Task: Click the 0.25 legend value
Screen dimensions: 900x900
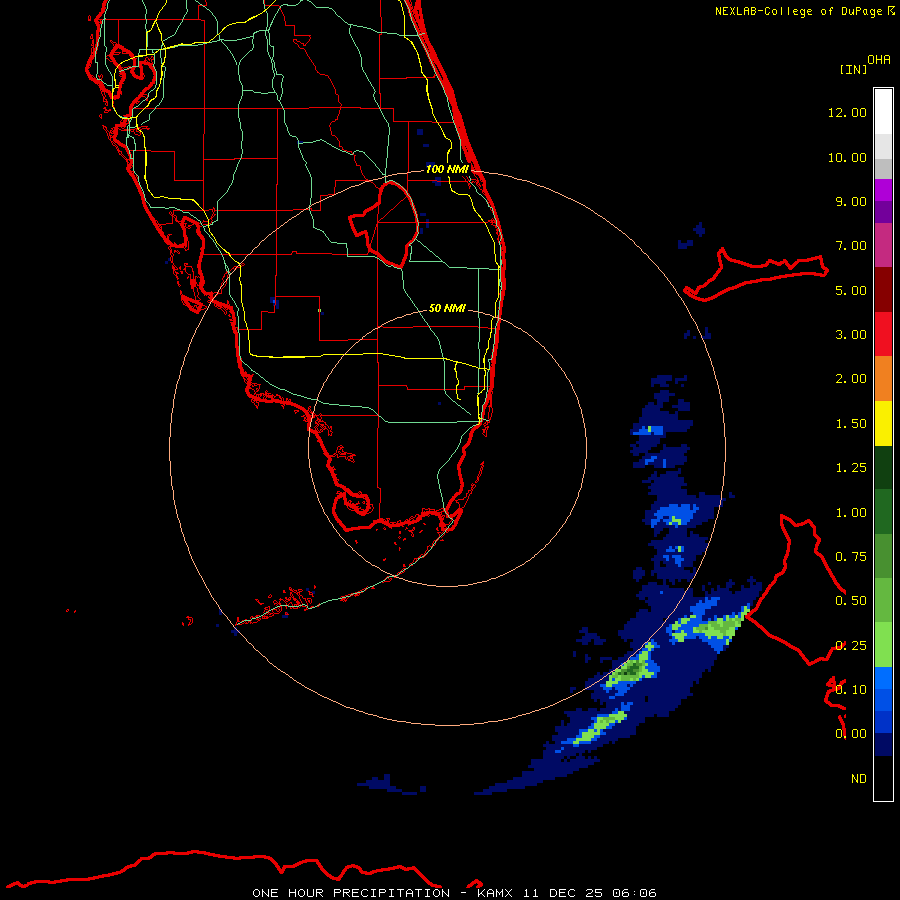Action: [x=851, y=646]
